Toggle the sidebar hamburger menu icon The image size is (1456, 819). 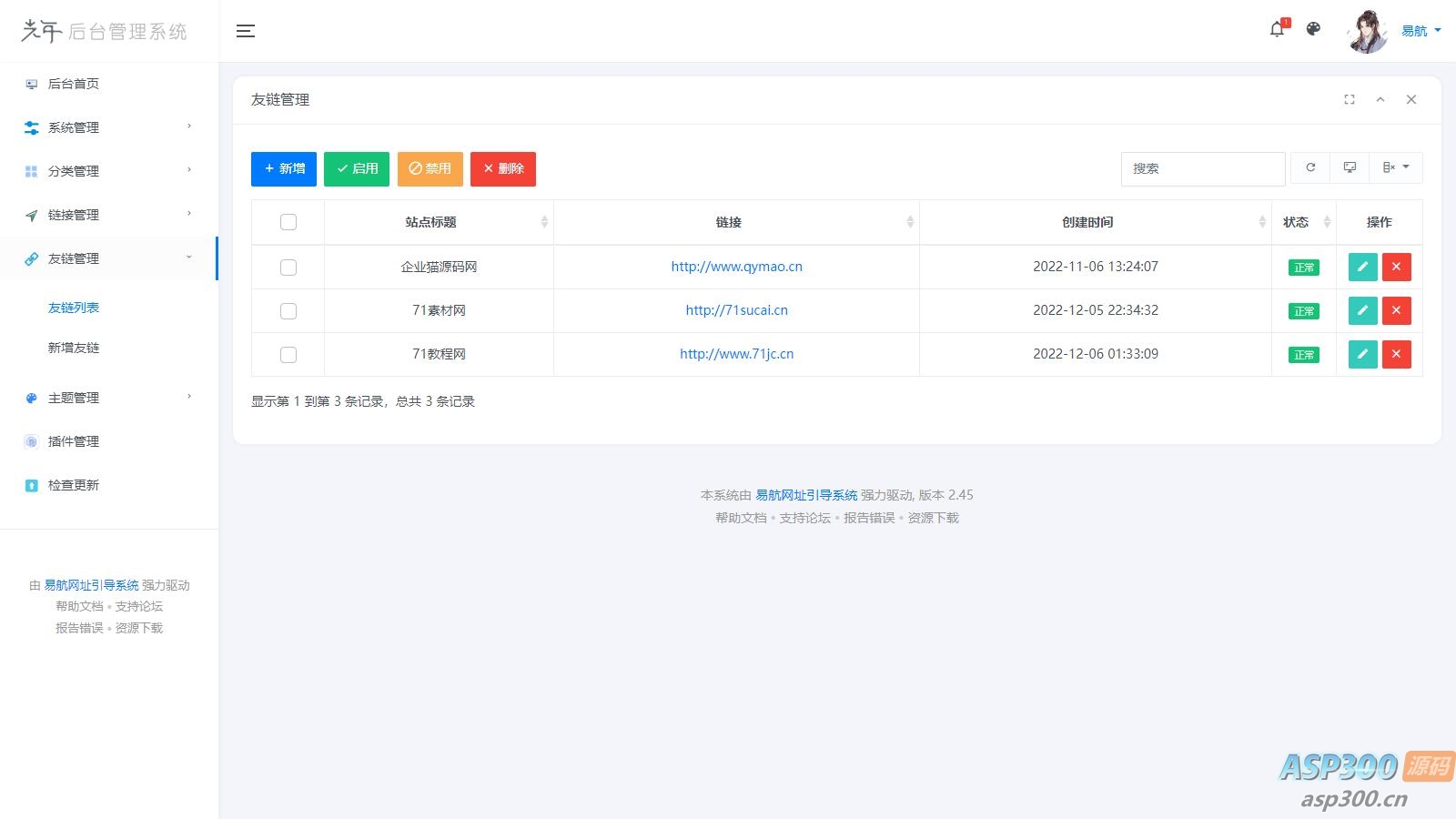click(246, 31)
